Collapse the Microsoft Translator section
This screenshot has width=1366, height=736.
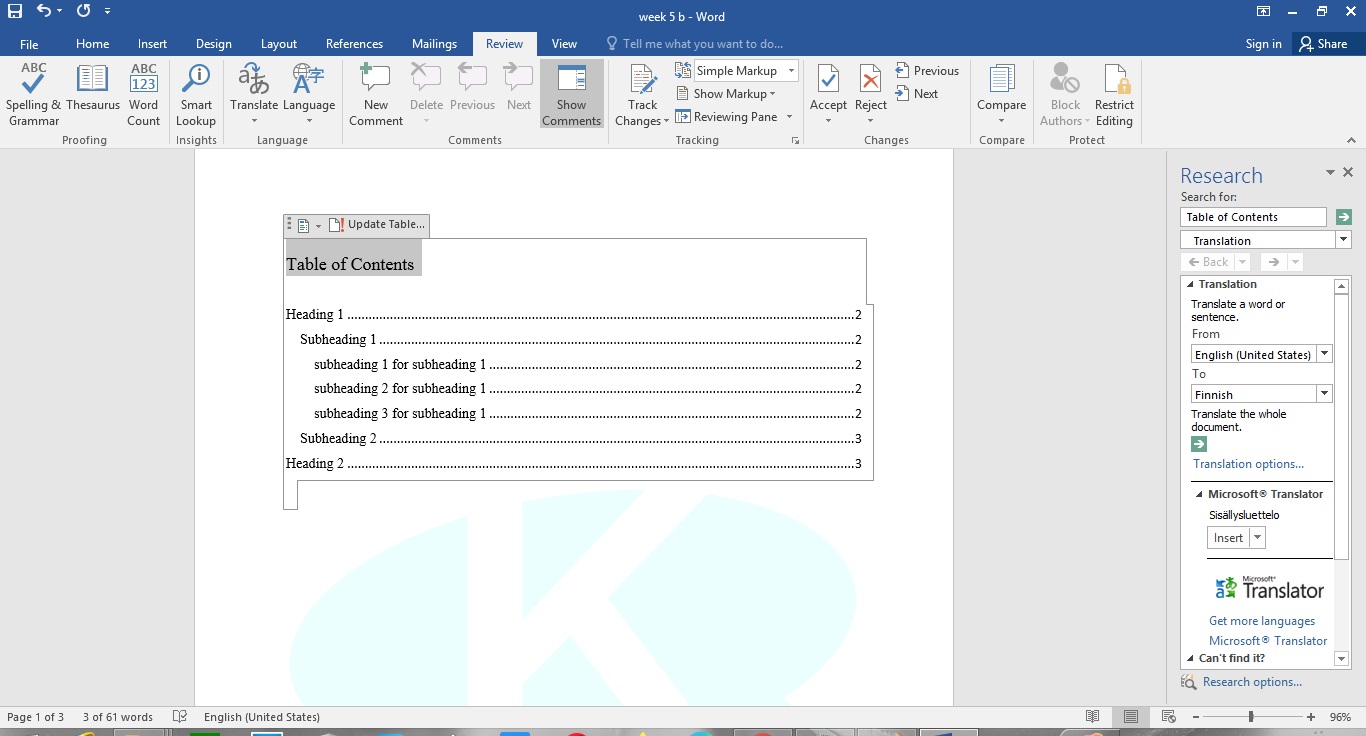pyautogui.click(x=1199, y=494)
